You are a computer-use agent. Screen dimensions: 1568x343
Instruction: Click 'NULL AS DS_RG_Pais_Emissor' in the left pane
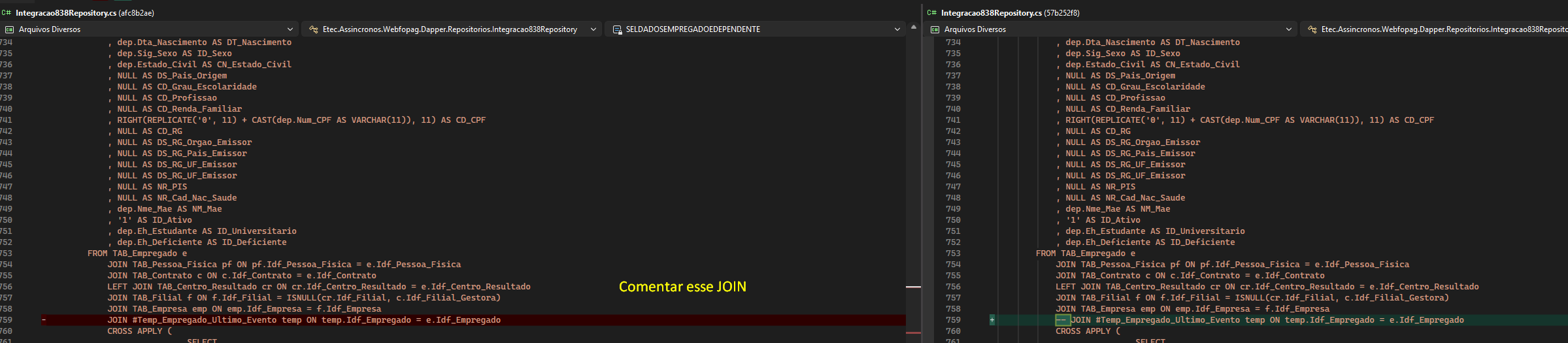pos(182,154)
